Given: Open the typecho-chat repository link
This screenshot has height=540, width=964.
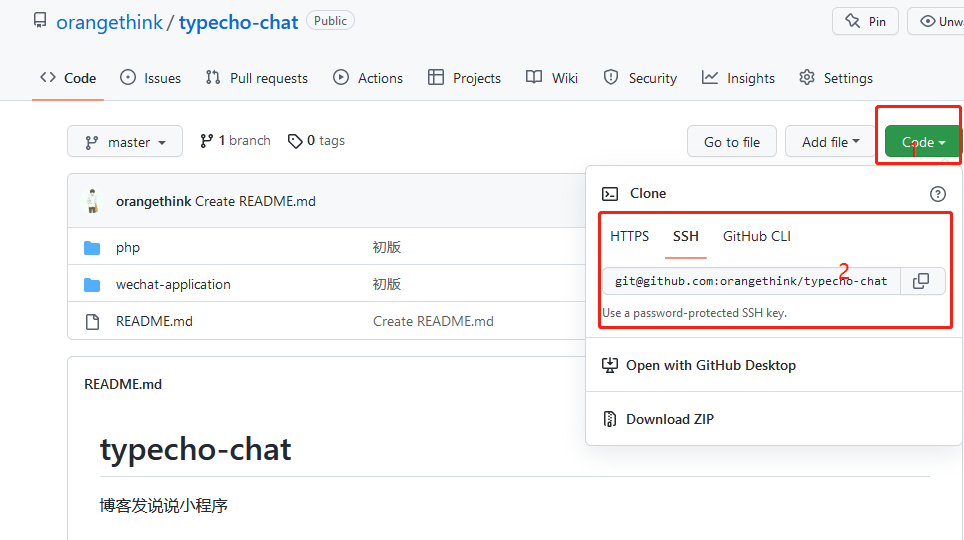Looking at the screenshot, I should pyautogui.click(x=239, y=23).
